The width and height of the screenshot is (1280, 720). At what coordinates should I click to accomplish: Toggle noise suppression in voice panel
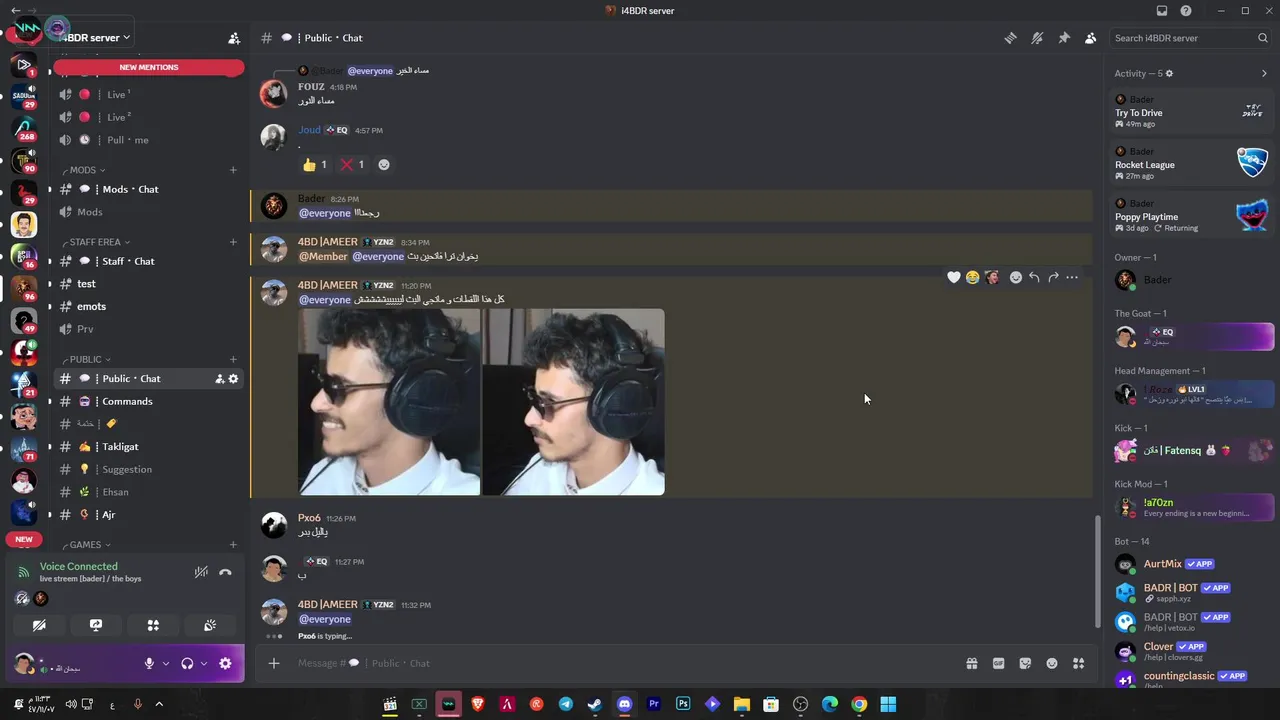point(201,572)
